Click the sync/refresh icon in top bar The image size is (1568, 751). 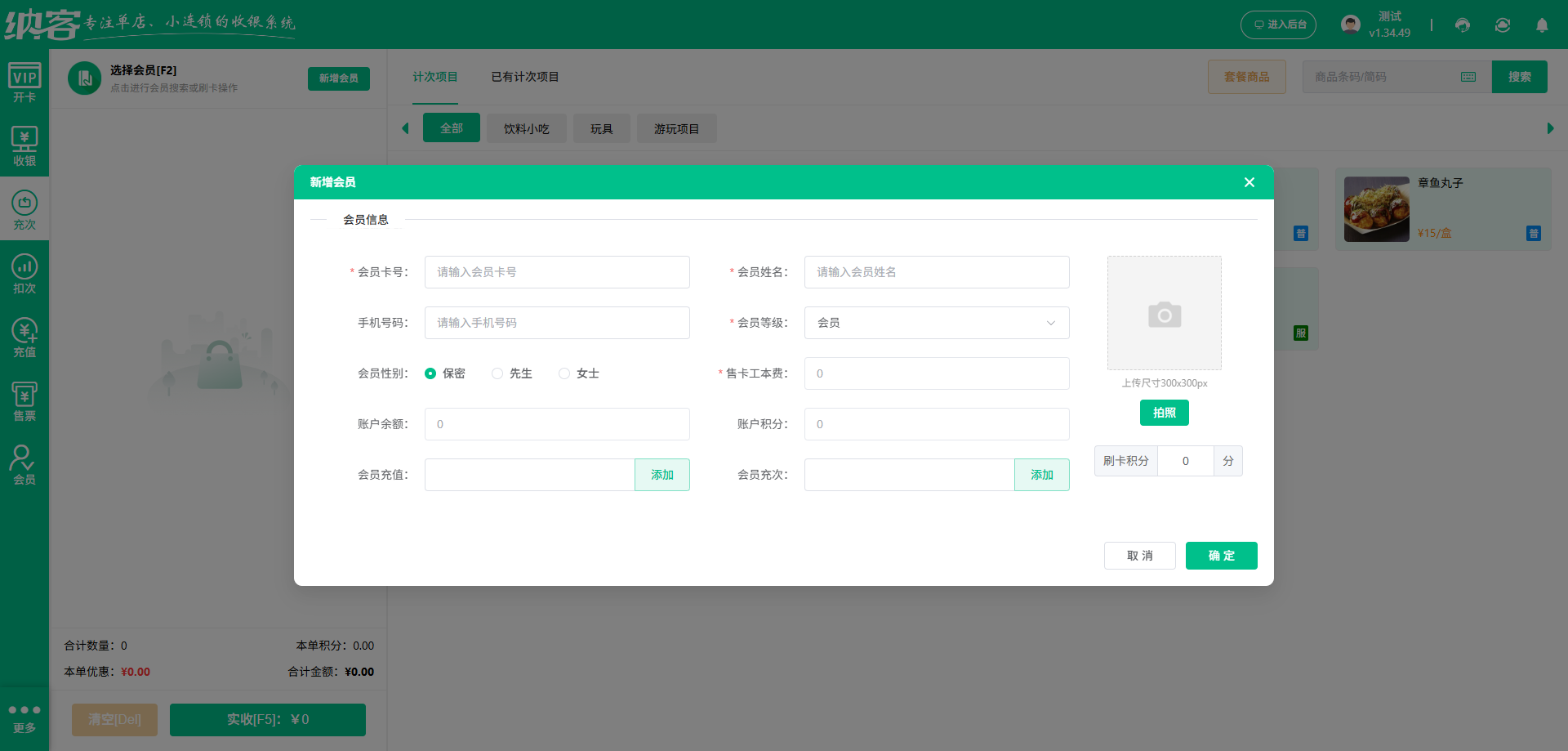click(1503, 25)
